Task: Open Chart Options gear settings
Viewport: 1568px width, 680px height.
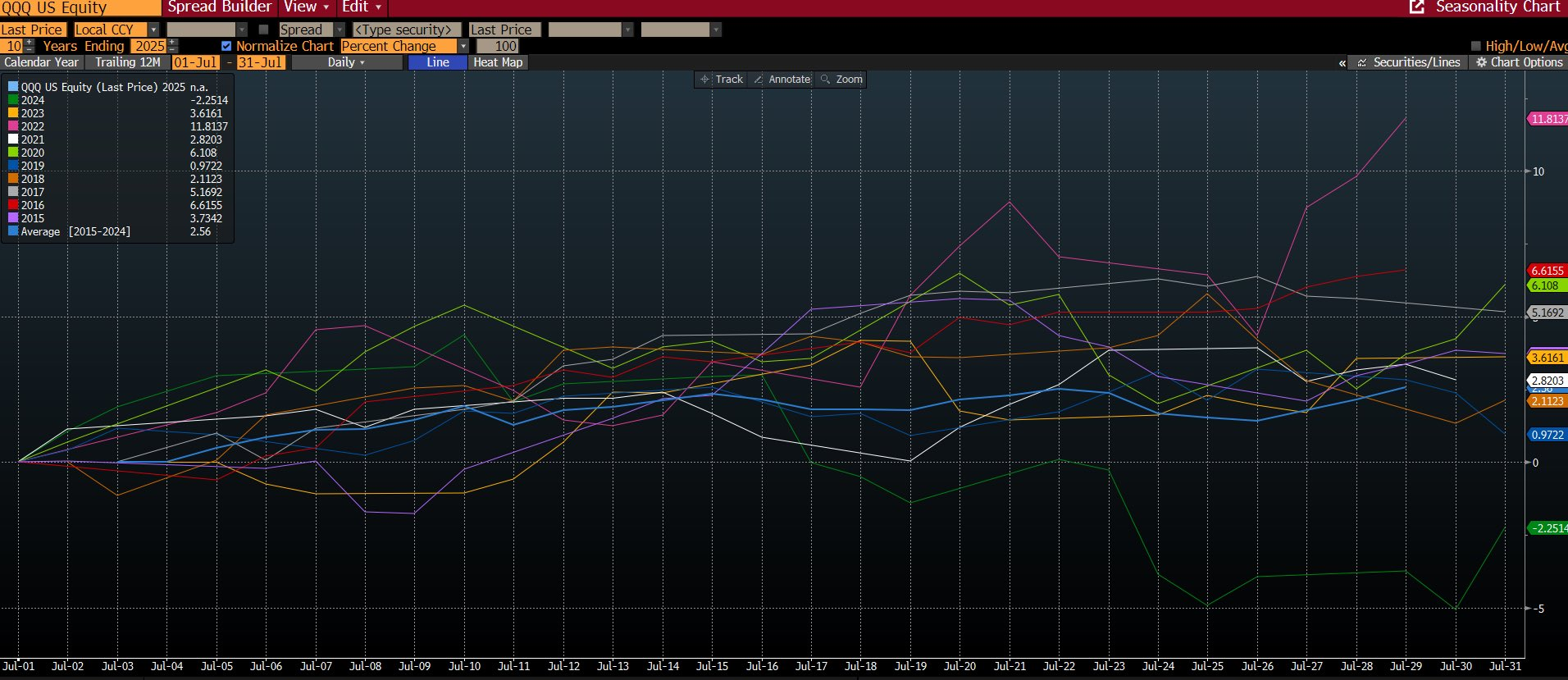Action: (1481, 62)
